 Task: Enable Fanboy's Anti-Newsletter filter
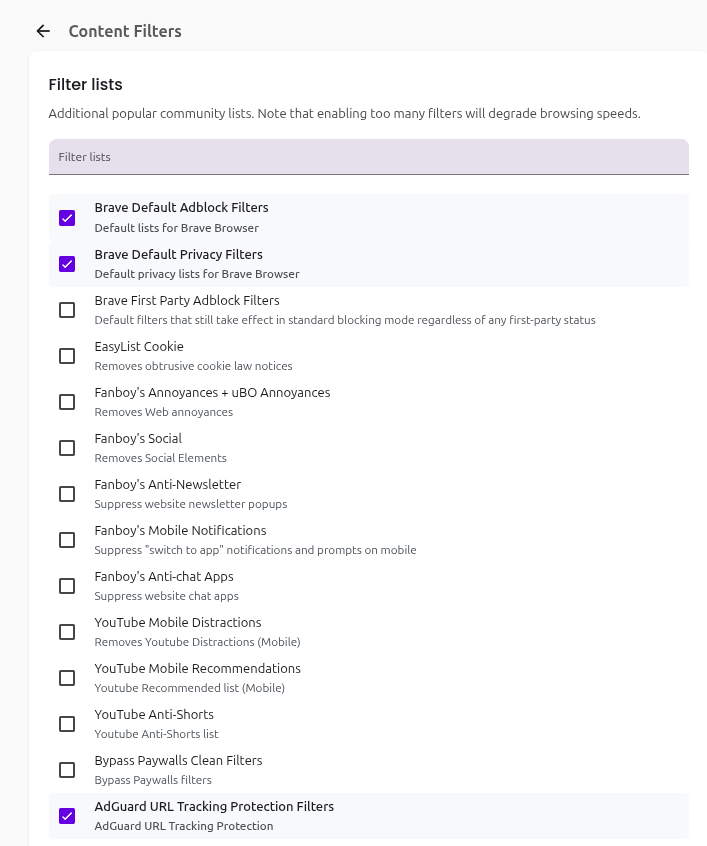click(67, 494)
